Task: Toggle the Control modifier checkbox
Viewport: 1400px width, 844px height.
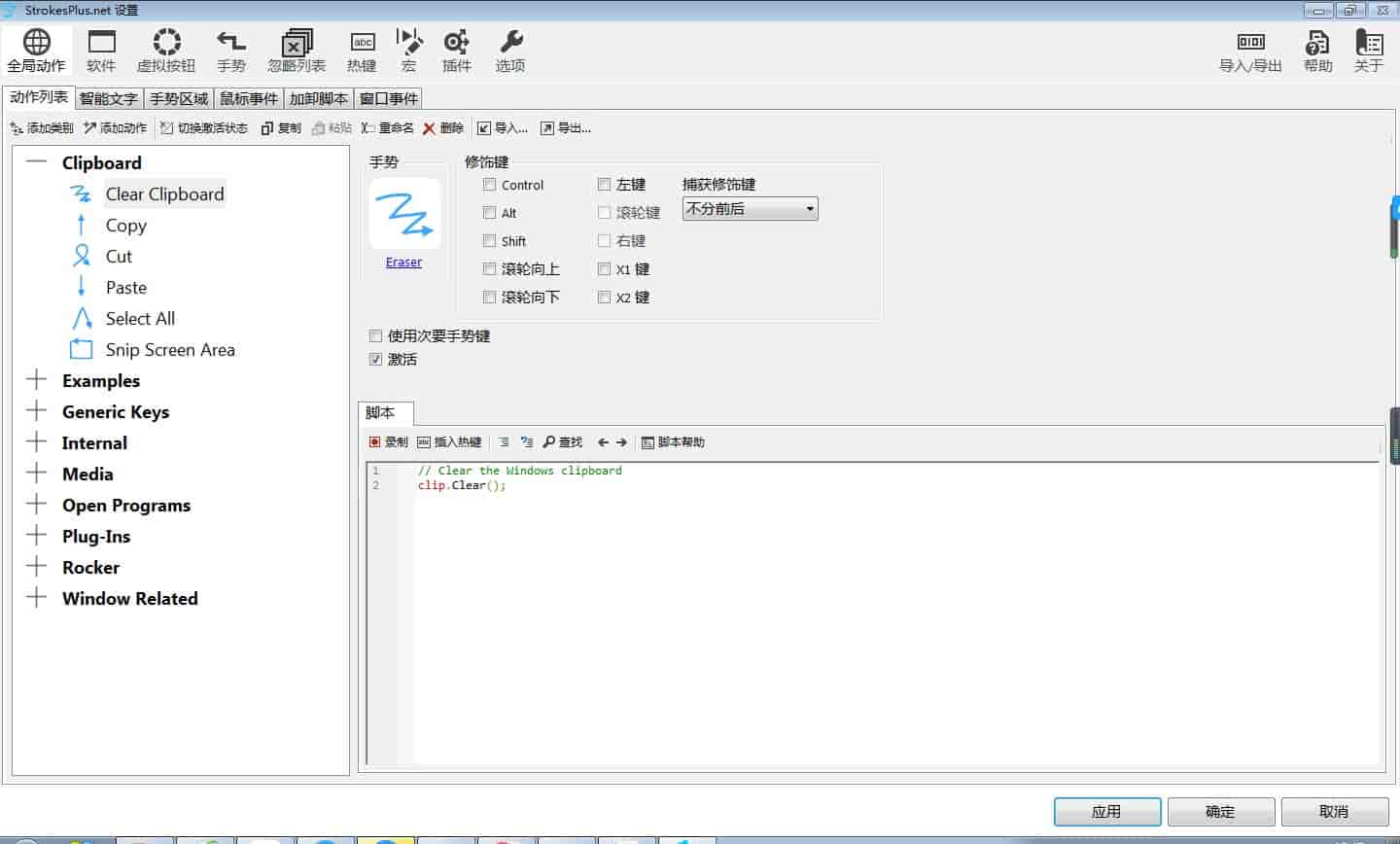Action: click(490, 185)
